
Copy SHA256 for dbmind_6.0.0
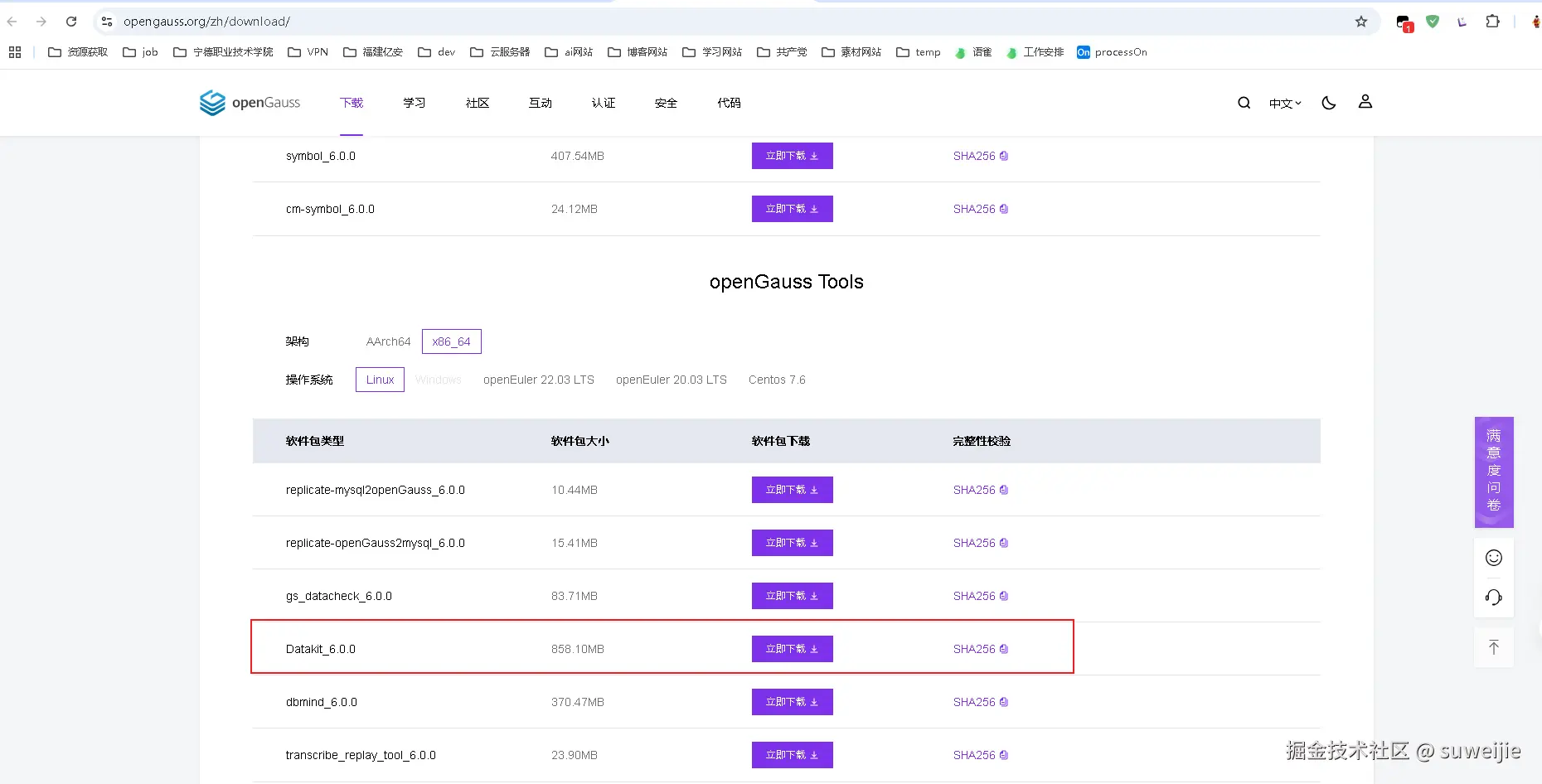(x=981, y=702)
